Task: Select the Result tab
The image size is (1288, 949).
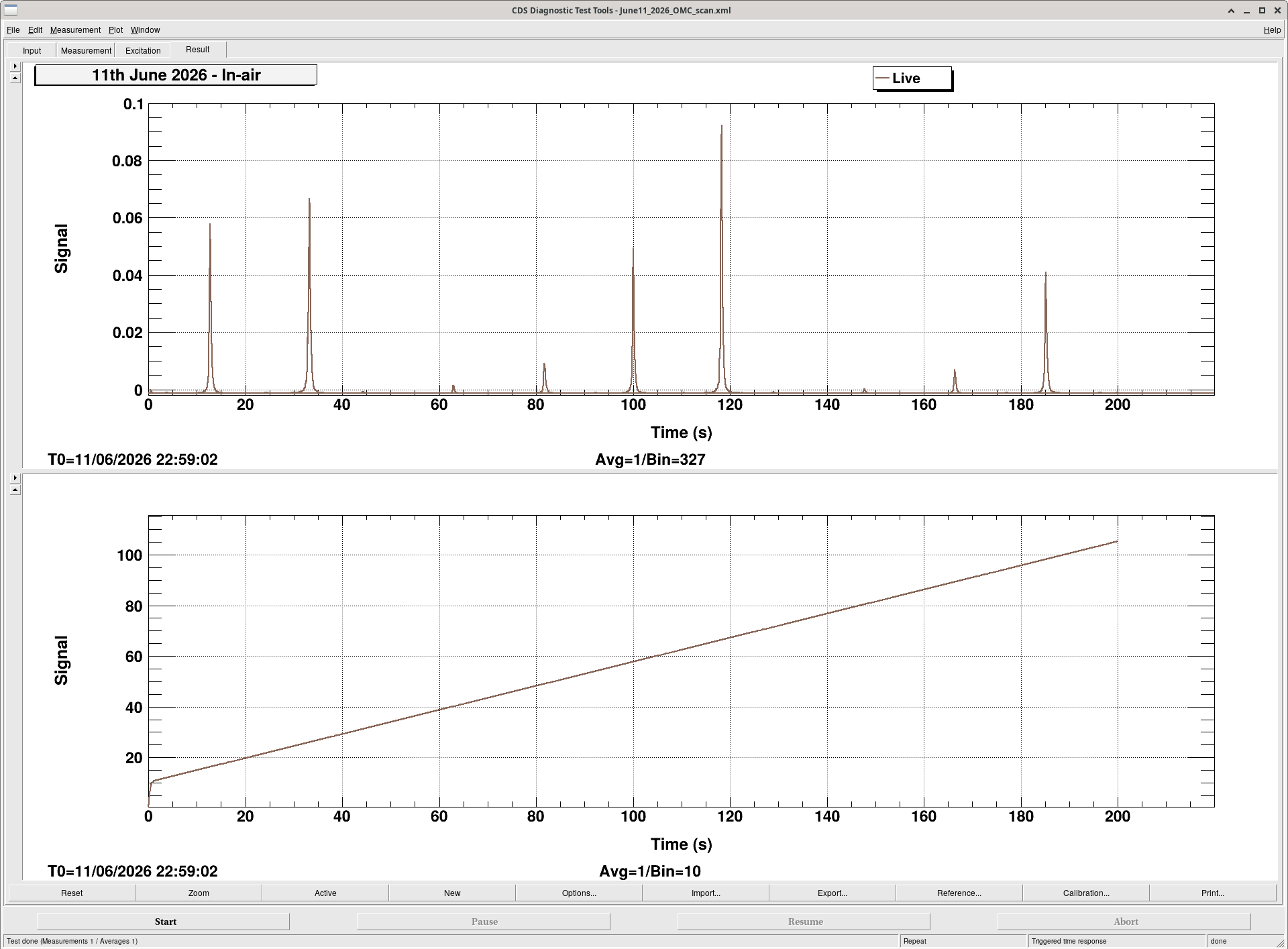Action: point(198,50)
